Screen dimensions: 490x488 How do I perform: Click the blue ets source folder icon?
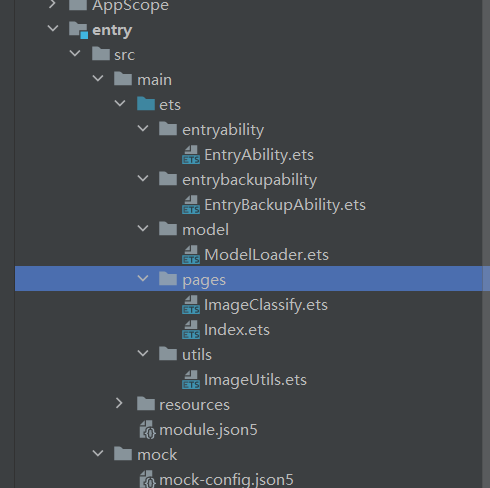pyautogui.click(x=146, y=104)
